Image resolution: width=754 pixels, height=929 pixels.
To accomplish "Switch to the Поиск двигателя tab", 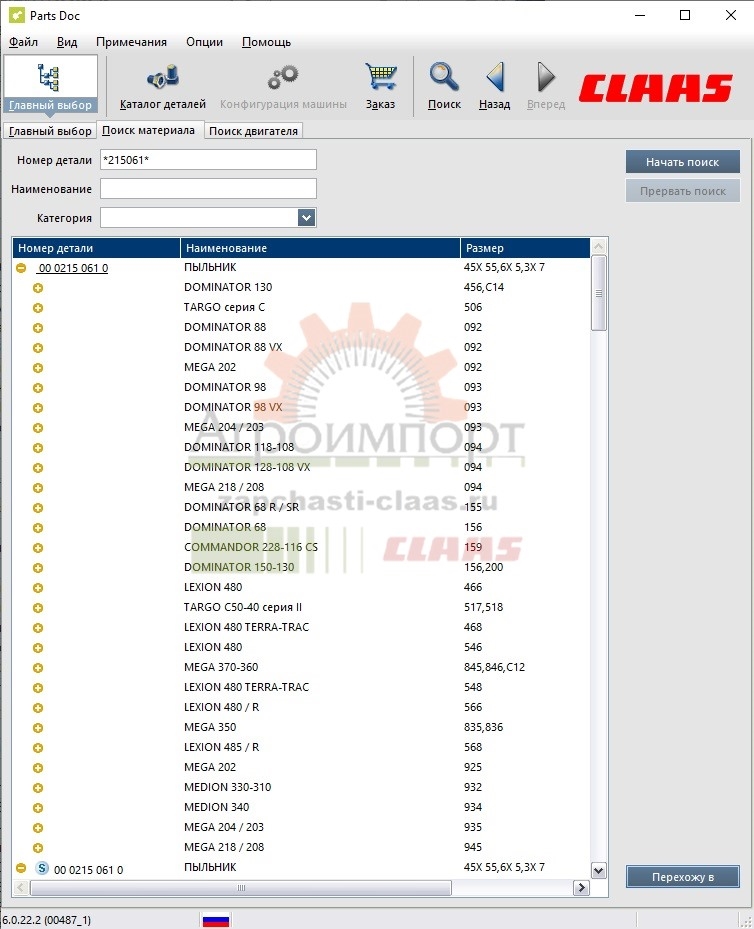I will click(254, 131).
